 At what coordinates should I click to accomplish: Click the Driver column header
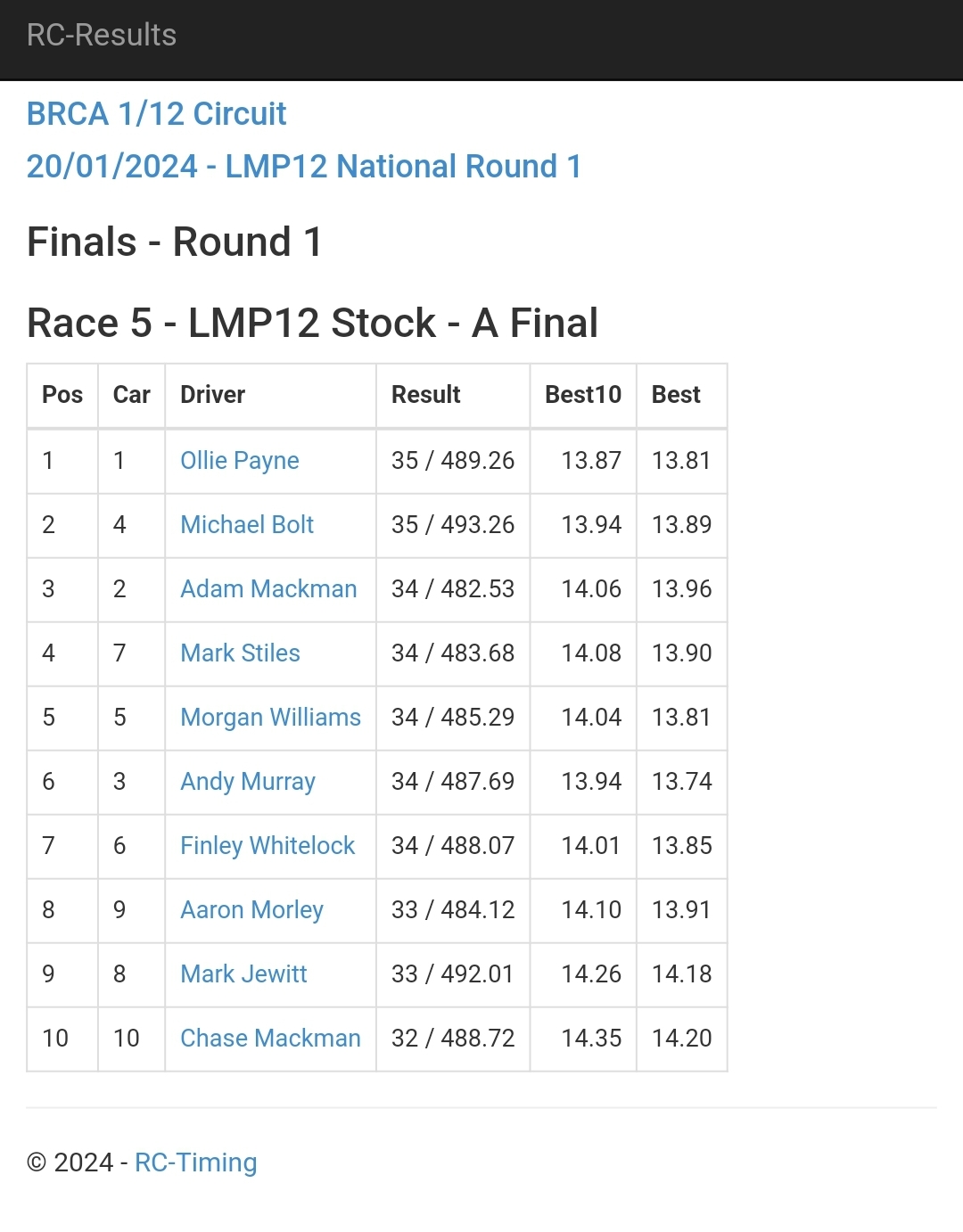pyautogui.click(x=212, y=395)
